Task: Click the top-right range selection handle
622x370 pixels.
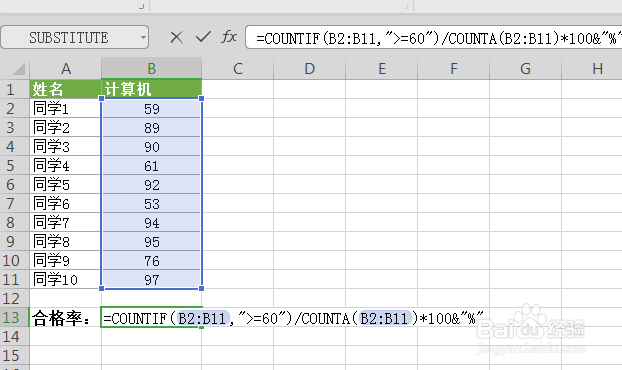Action: pos(202,98)
